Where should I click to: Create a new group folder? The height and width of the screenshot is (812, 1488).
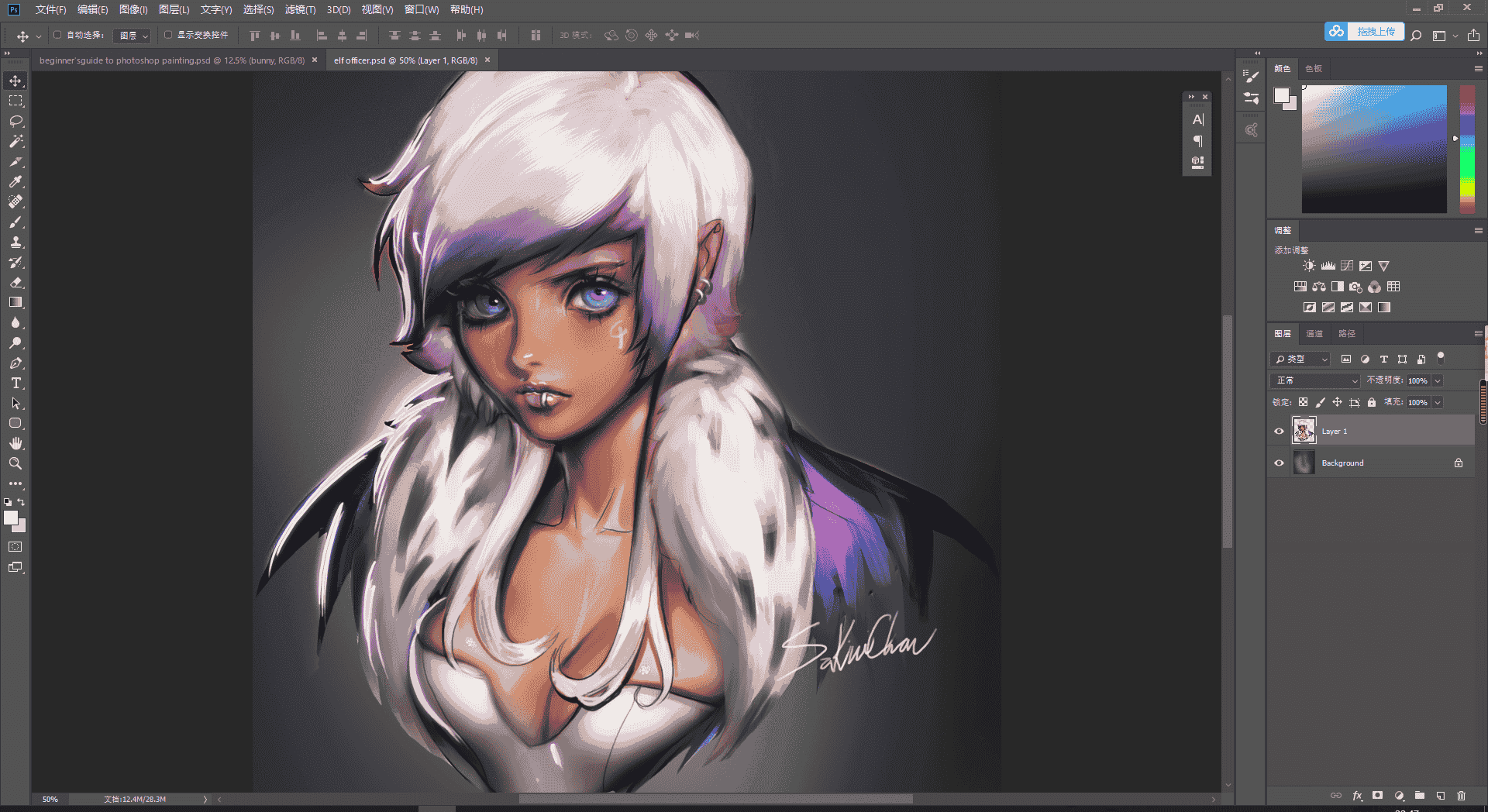point(1419,796)
